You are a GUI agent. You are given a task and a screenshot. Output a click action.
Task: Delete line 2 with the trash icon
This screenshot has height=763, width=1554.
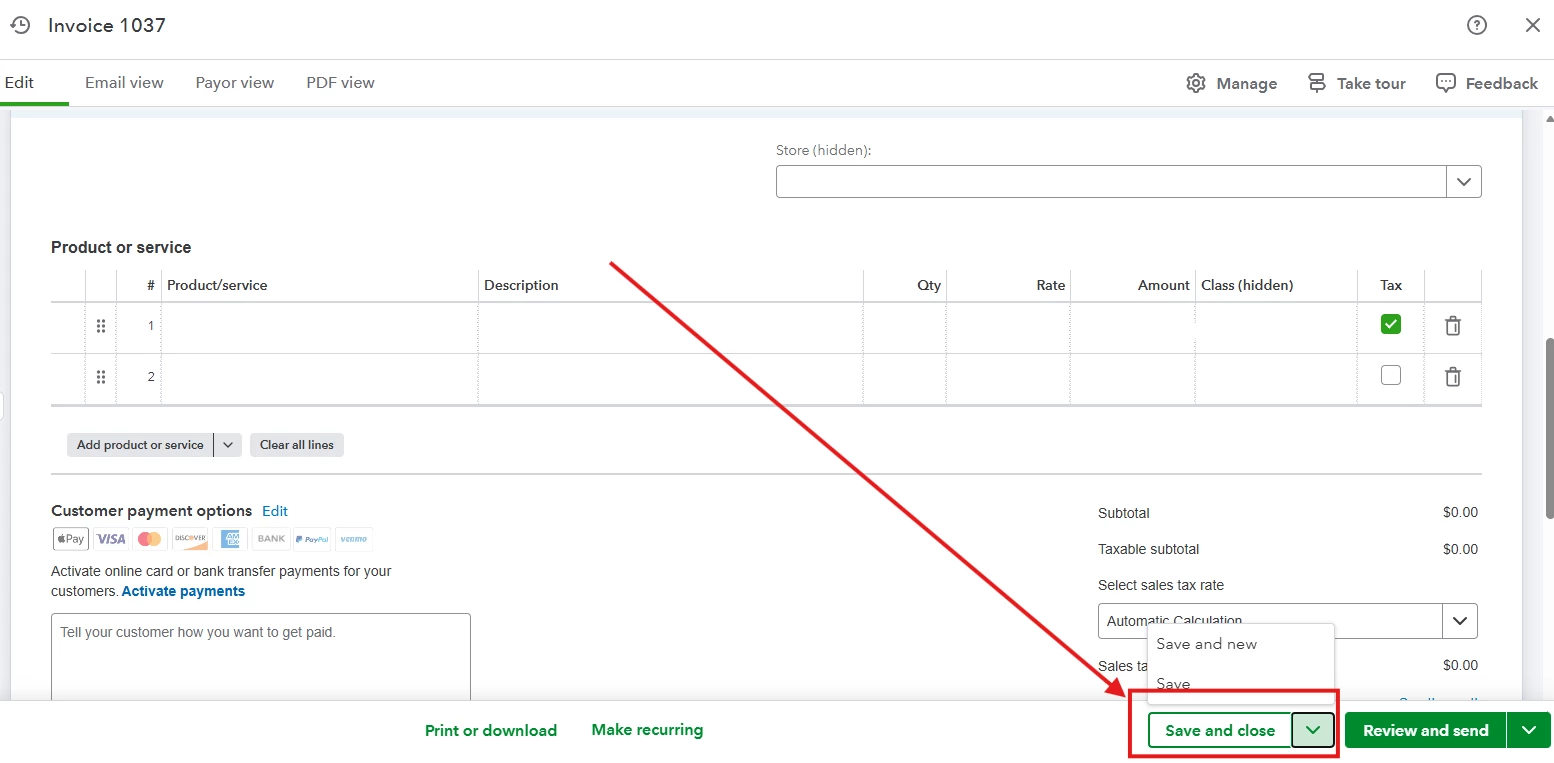point(1453,377)
